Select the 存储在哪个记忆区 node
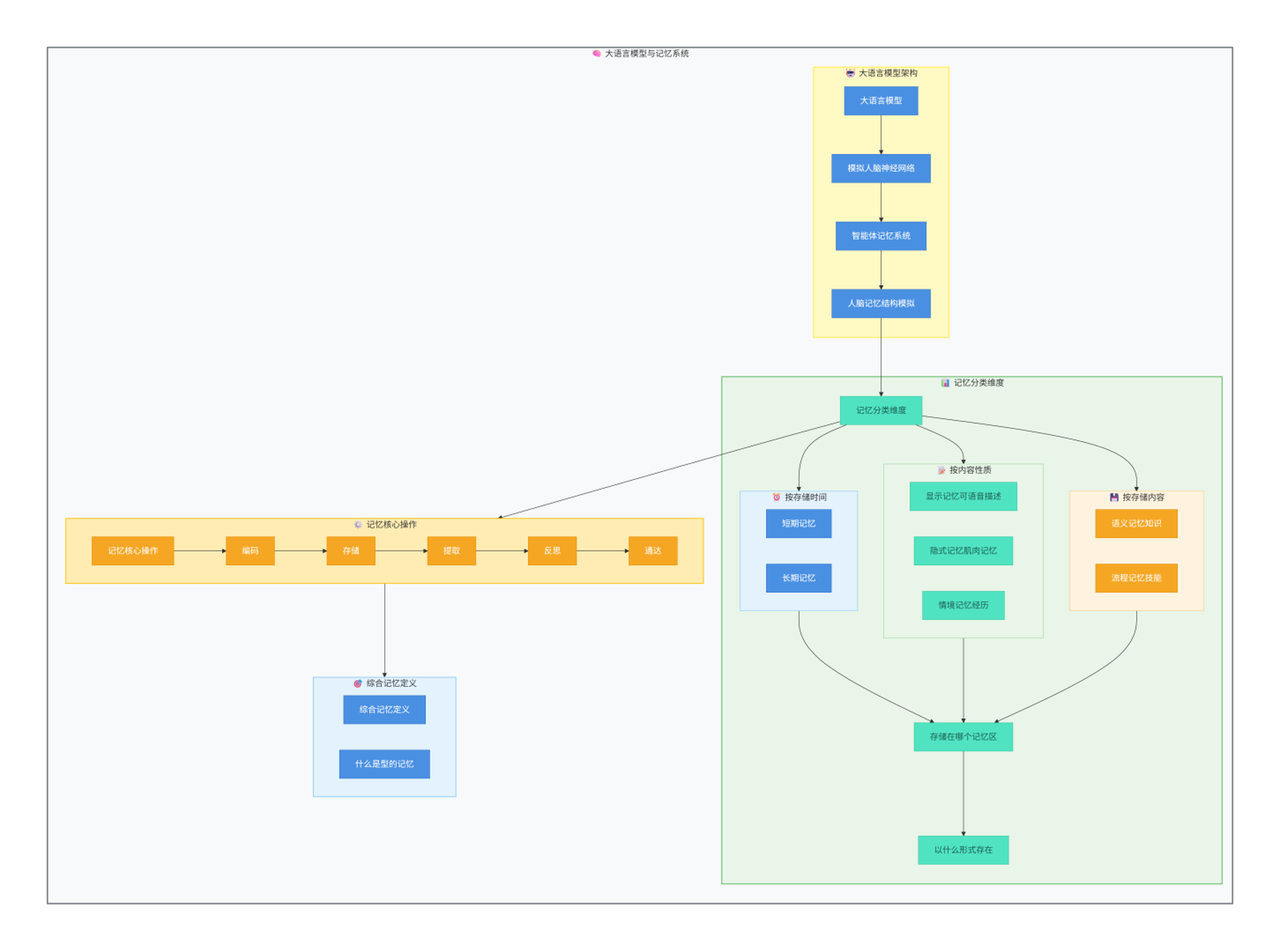 pos(963,737)
